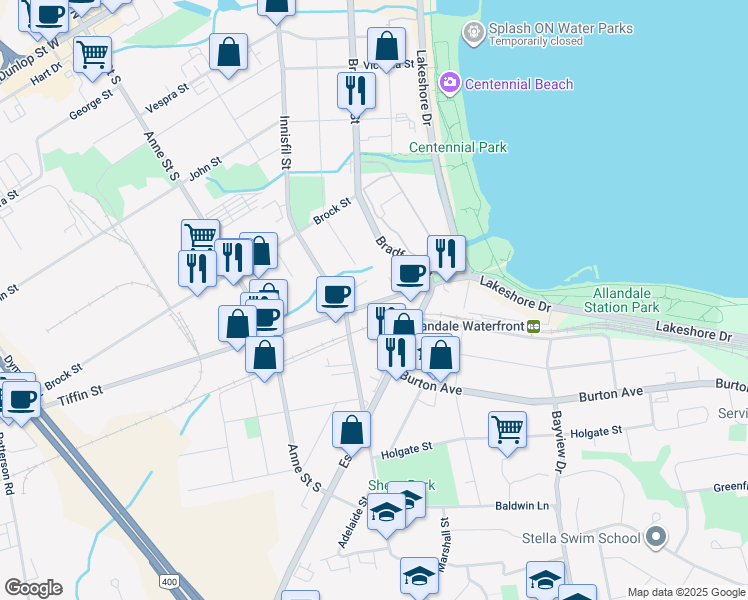This screenshot has height=600, width=748.
Task: Select the cafe marker on Bradford St
Action: pos(410,274)
